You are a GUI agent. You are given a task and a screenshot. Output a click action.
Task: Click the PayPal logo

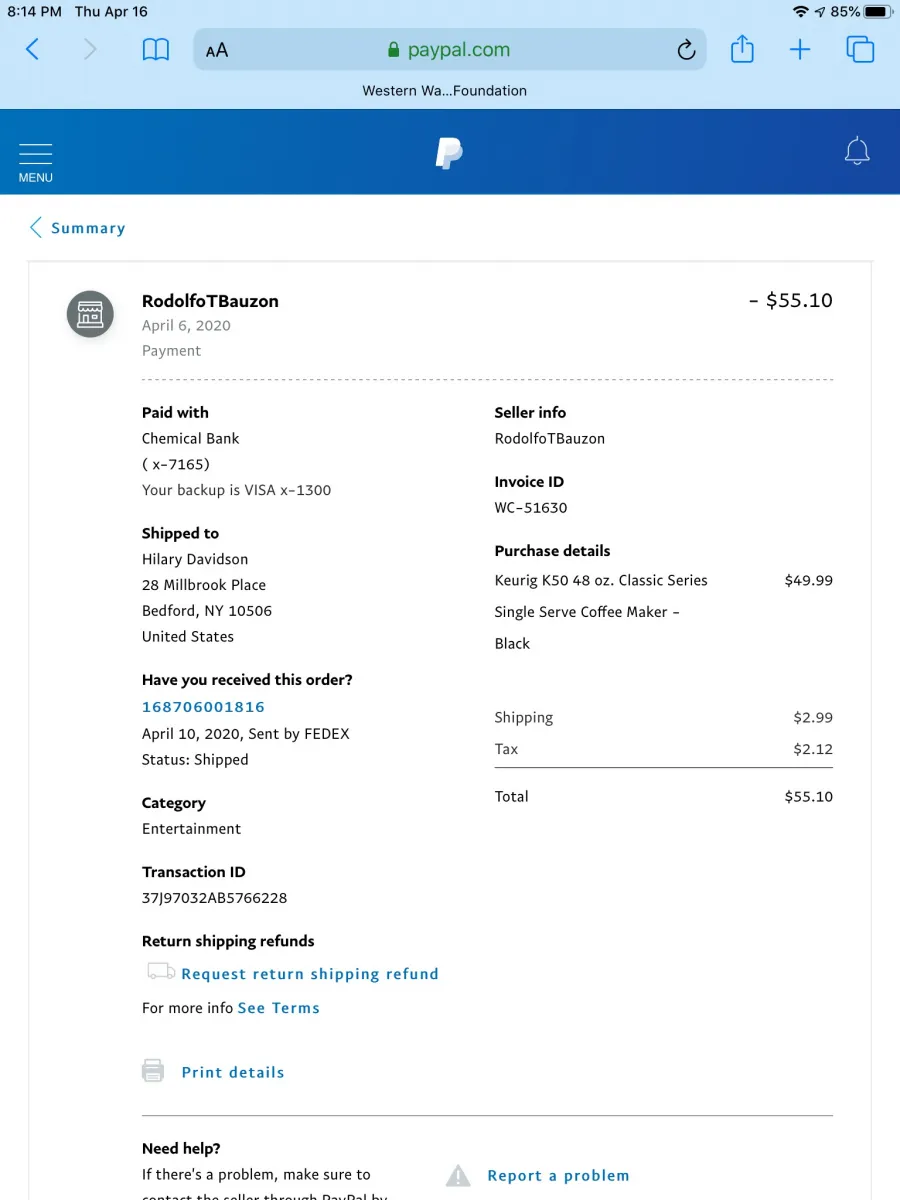tap(449, 153)
